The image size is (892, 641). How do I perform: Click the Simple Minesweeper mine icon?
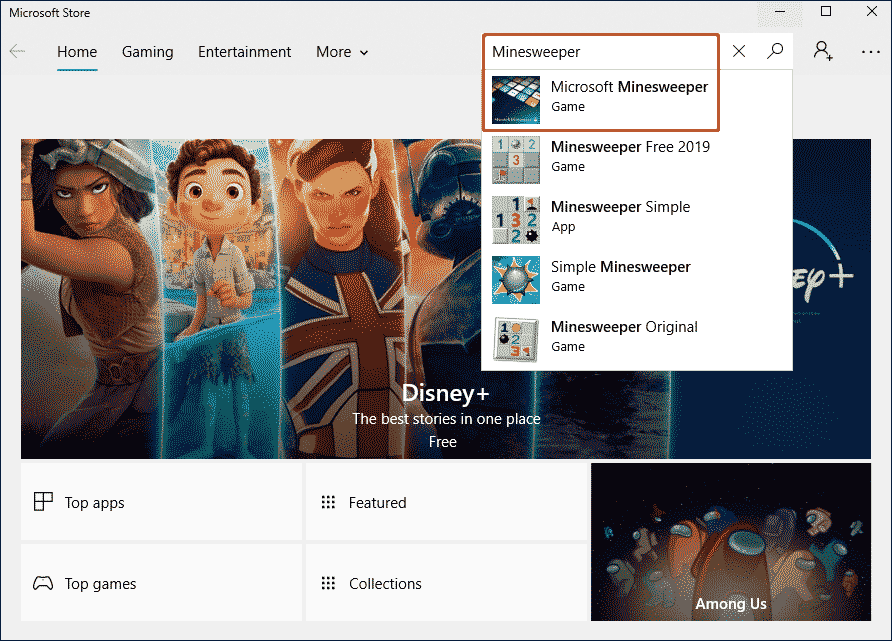[516, 280]
